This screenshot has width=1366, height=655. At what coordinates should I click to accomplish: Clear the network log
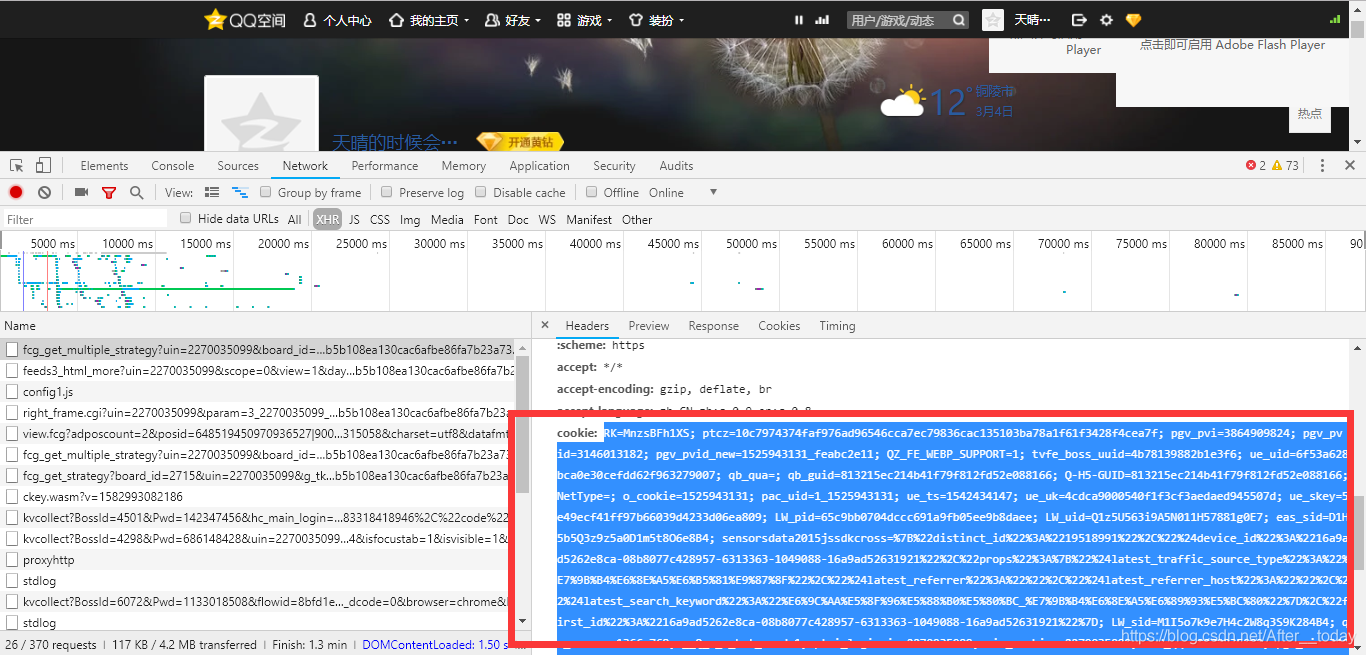pos(44,192)
